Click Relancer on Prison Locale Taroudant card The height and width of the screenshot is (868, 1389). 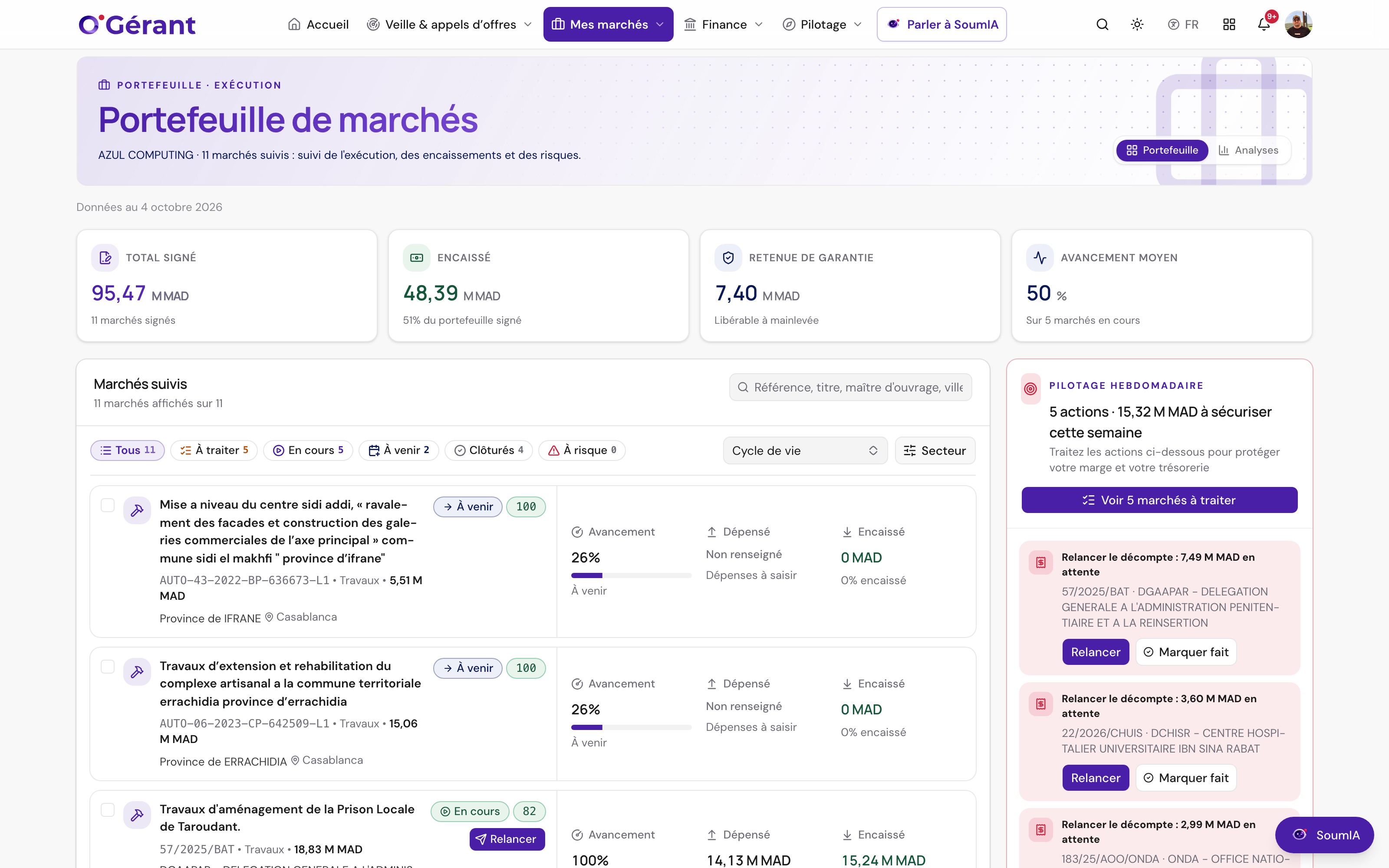point(507,839)
